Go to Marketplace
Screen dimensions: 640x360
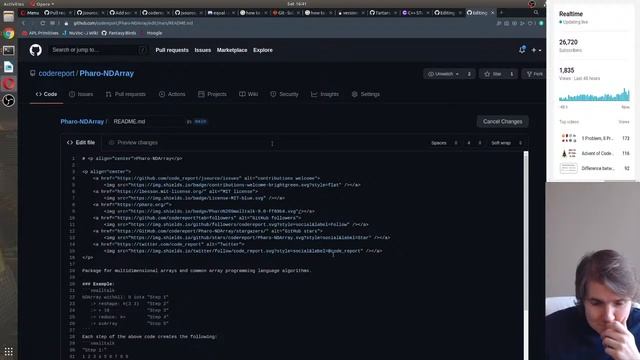coord(232,50)
